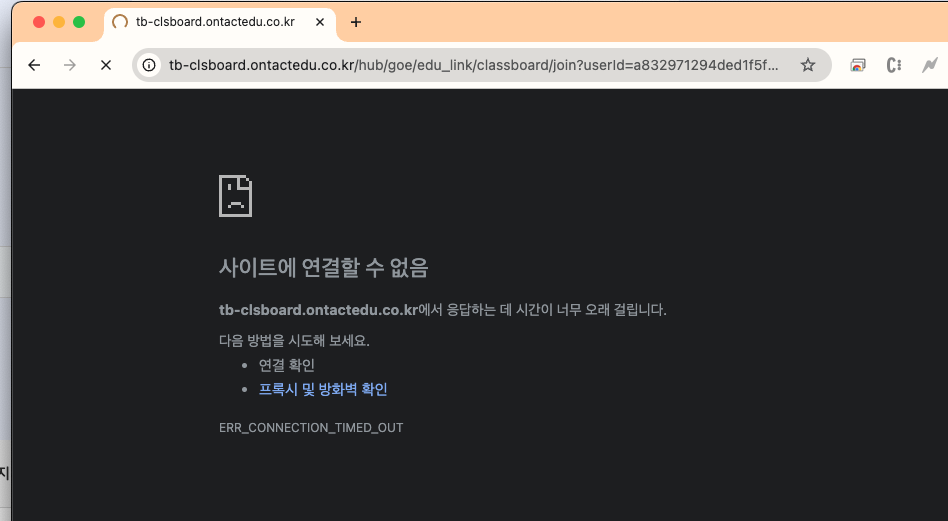Close the window with red button
Image resolution: width=948 pixels, height=521 pixels.
[39, 22]
